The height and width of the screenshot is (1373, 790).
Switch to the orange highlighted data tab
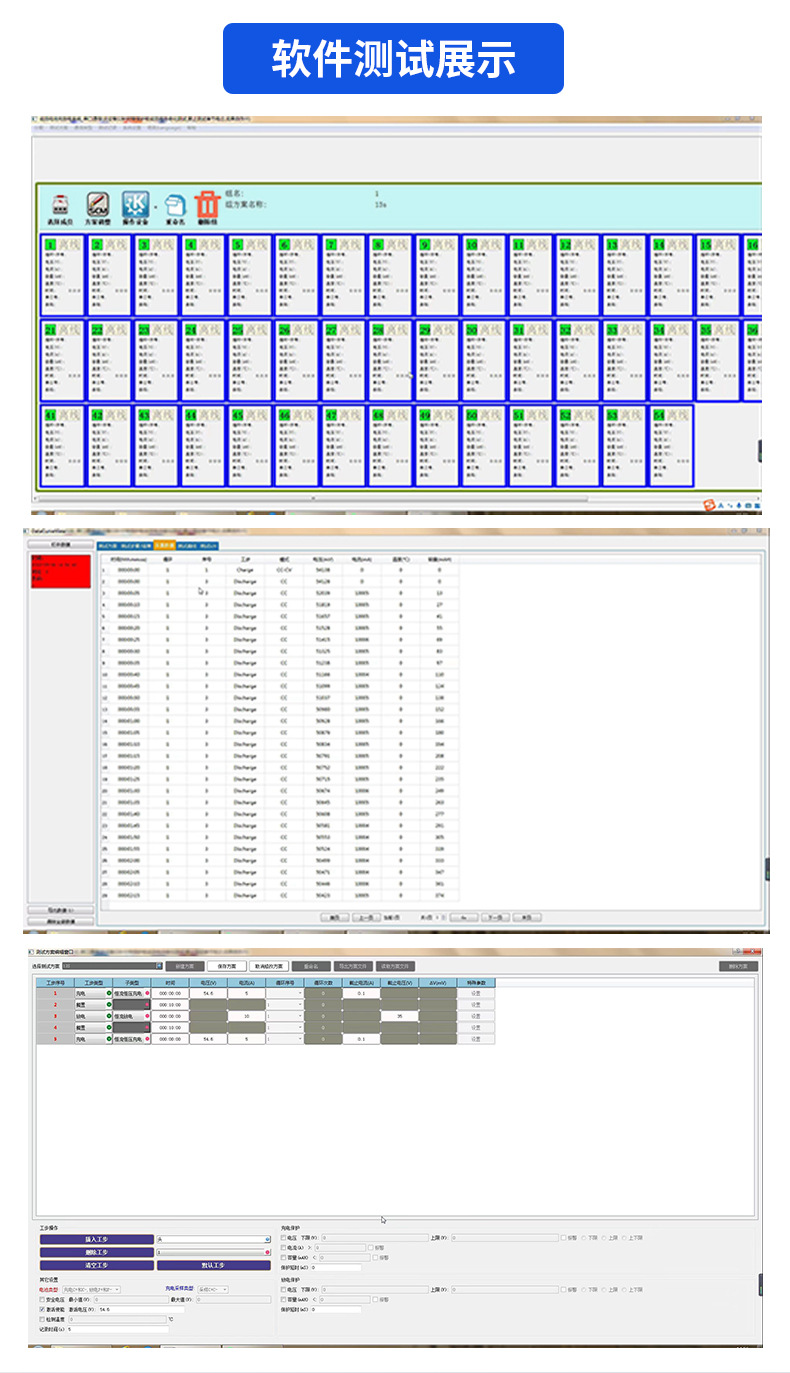tap(164, 545)
